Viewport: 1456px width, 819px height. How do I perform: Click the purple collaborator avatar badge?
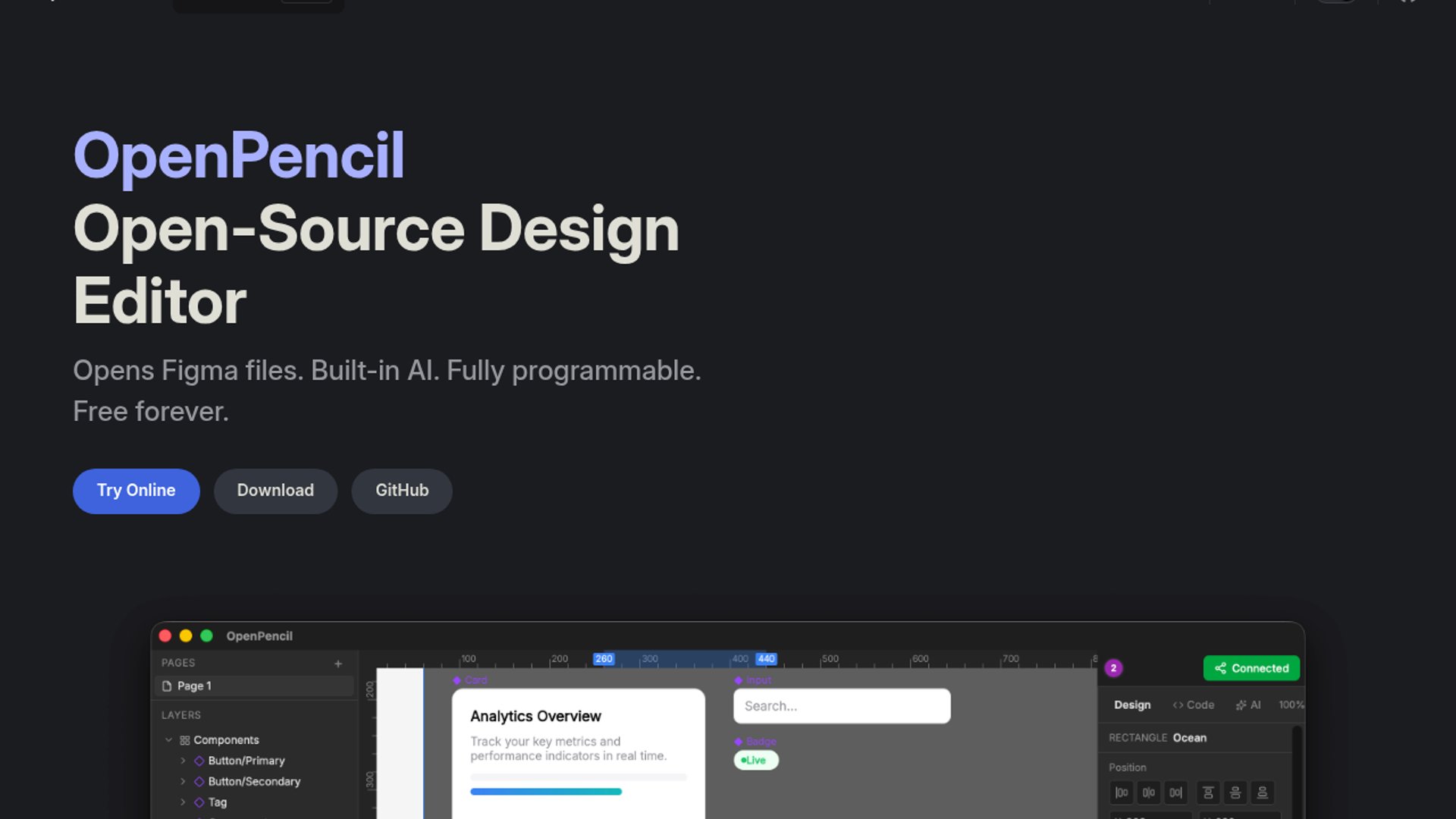point(1113,668)
